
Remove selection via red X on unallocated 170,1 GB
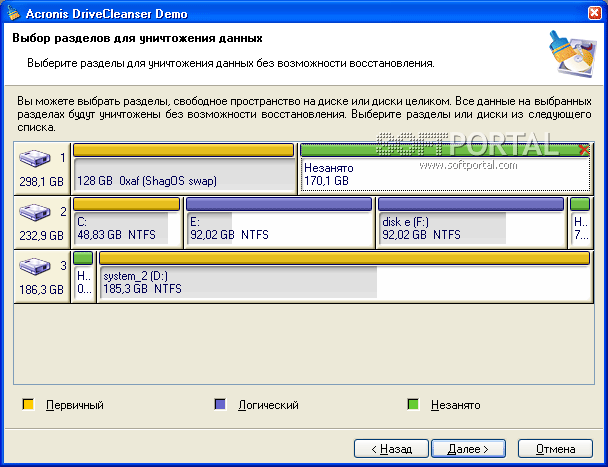(584, 150)
